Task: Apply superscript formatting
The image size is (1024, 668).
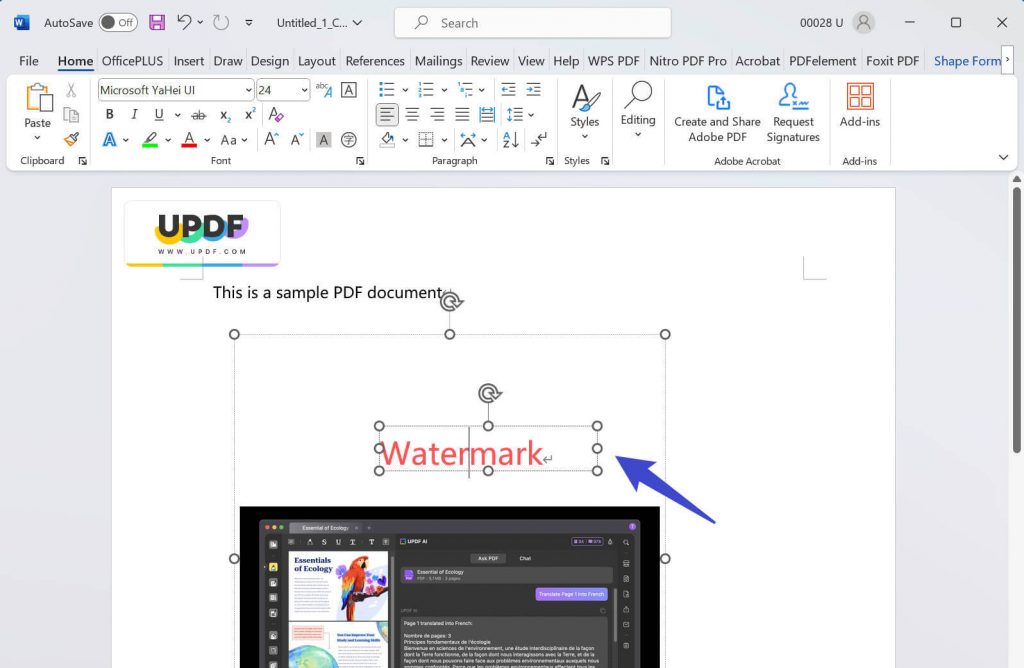Action: click(x=247, y=114)
